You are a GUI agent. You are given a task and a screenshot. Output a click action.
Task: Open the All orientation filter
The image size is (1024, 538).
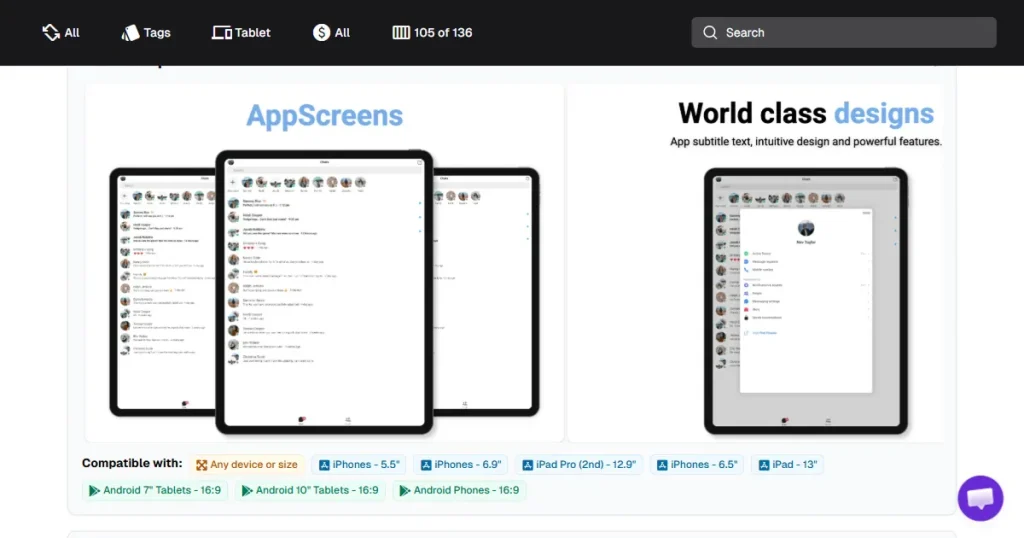tap(61, 33)
